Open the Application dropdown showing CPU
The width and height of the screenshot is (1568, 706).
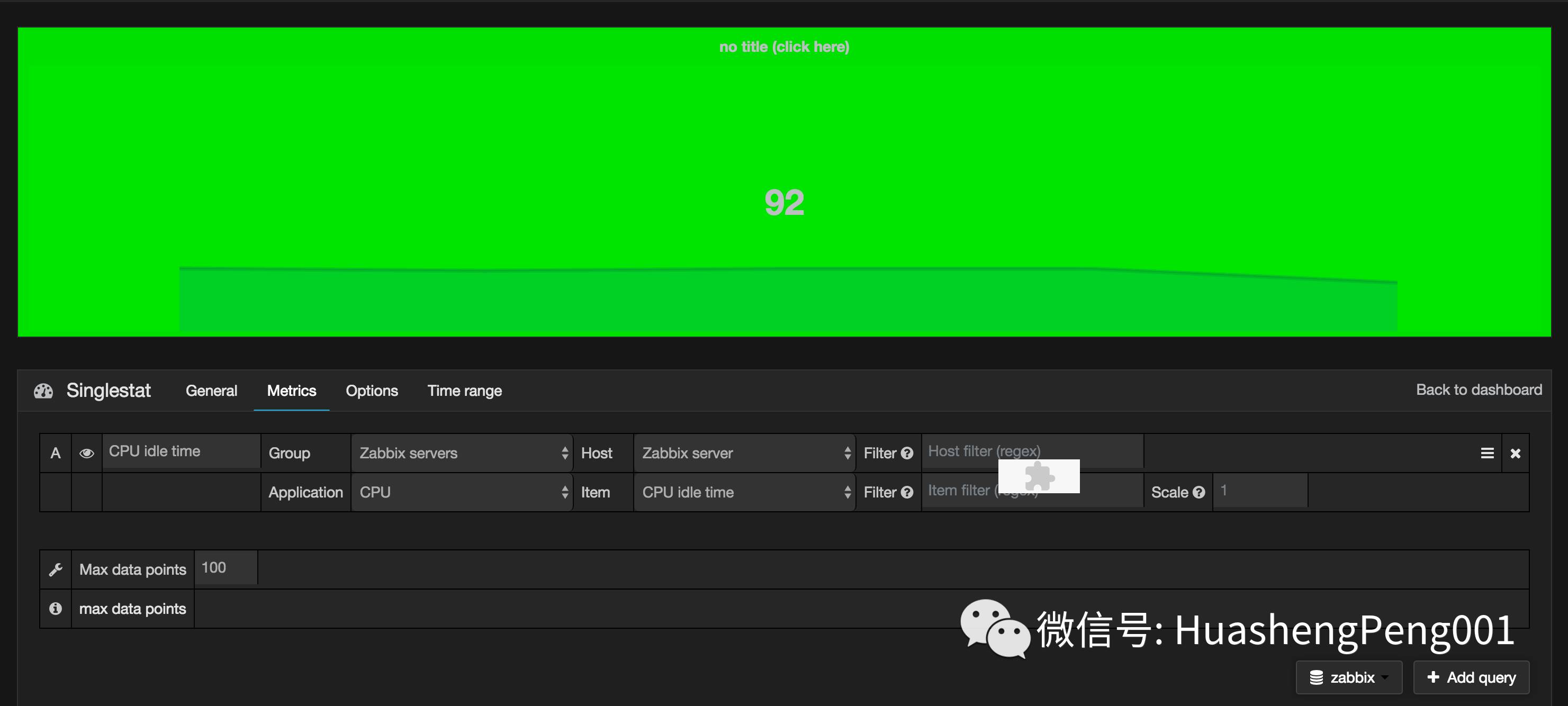463,492
